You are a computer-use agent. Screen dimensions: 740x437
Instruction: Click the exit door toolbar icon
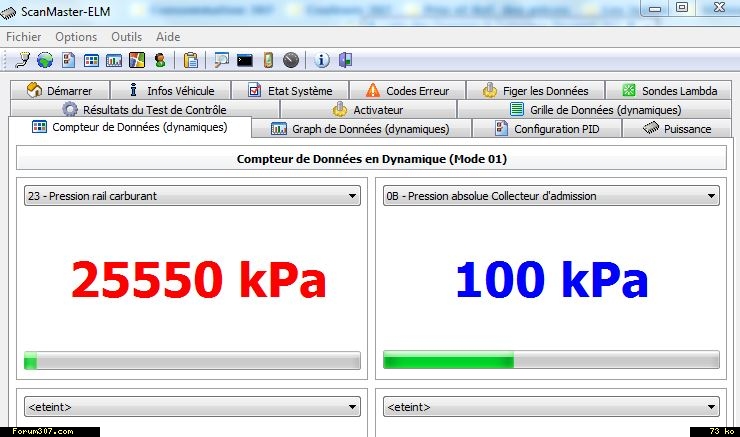tap(345, 60)
